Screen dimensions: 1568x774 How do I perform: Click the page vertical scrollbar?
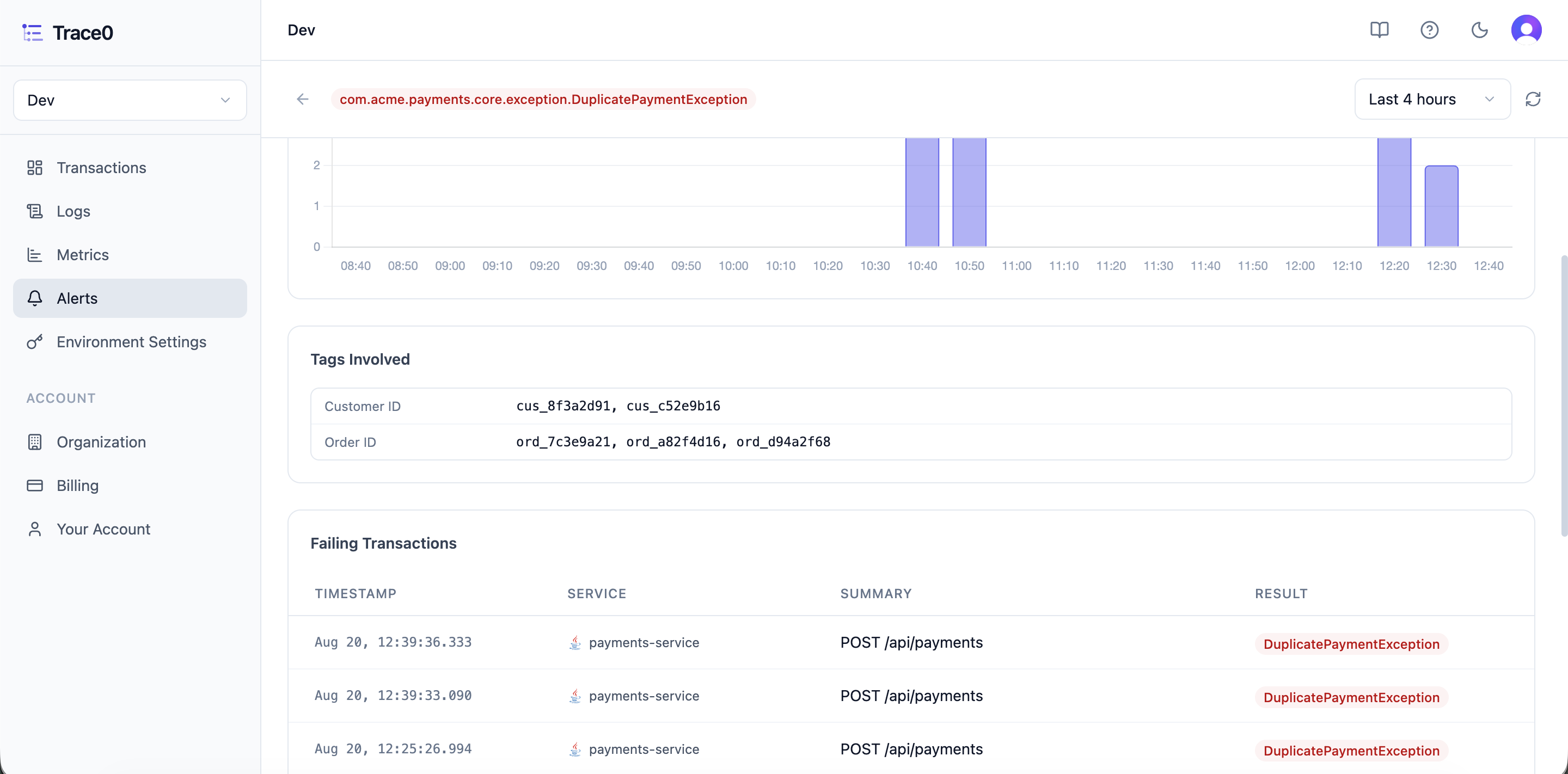coord(1564,396)
